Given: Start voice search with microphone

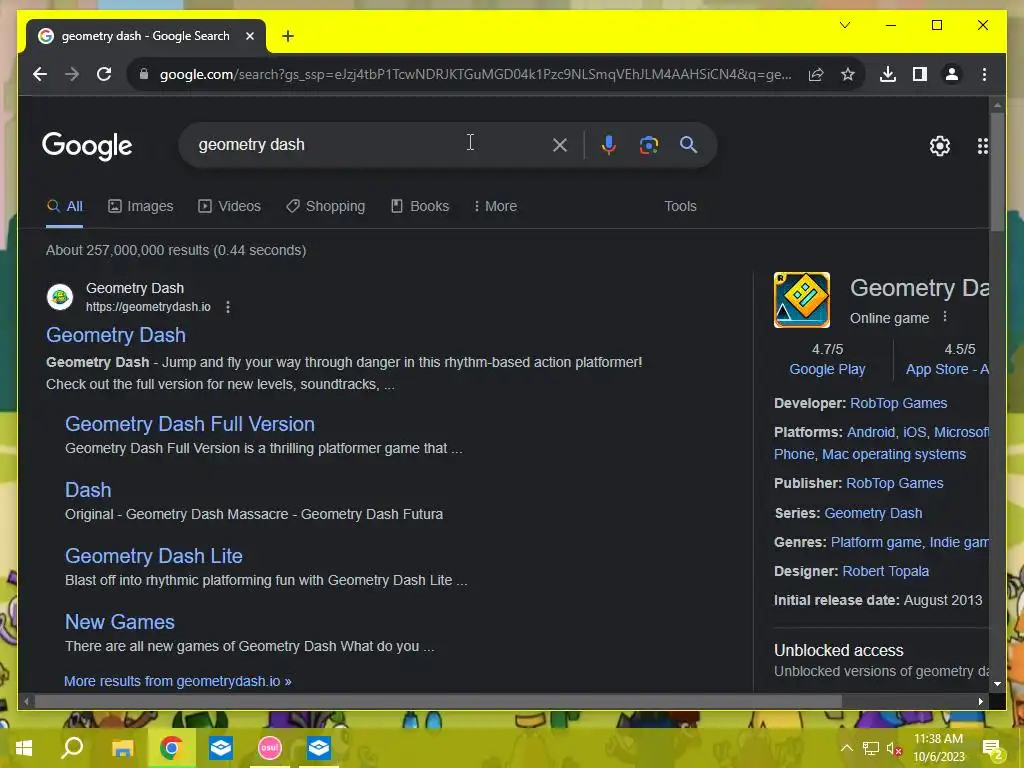Looking at the screenshot, I should pos(609,145).
